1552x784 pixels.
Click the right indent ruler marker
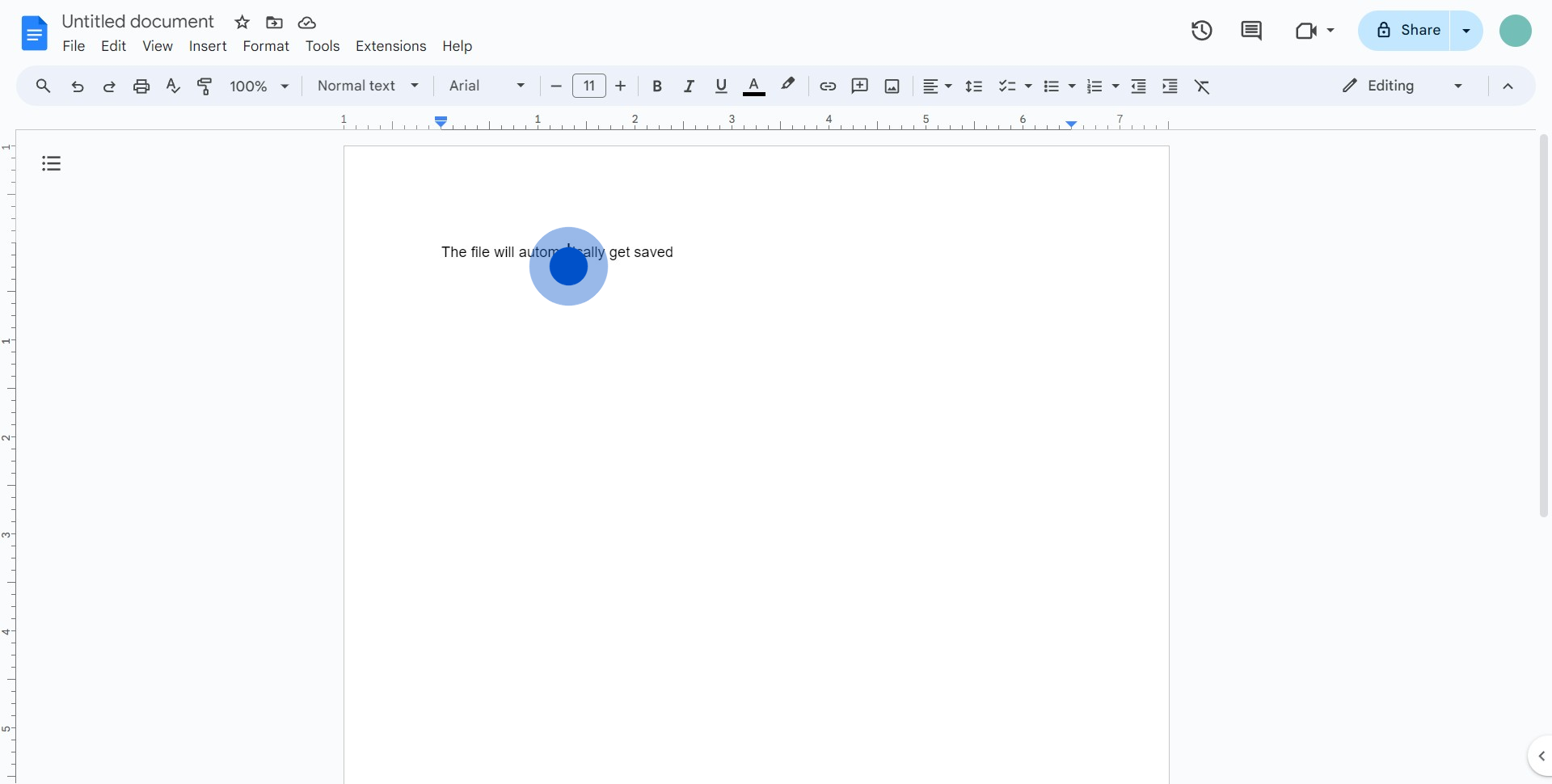pos(1071,124)
